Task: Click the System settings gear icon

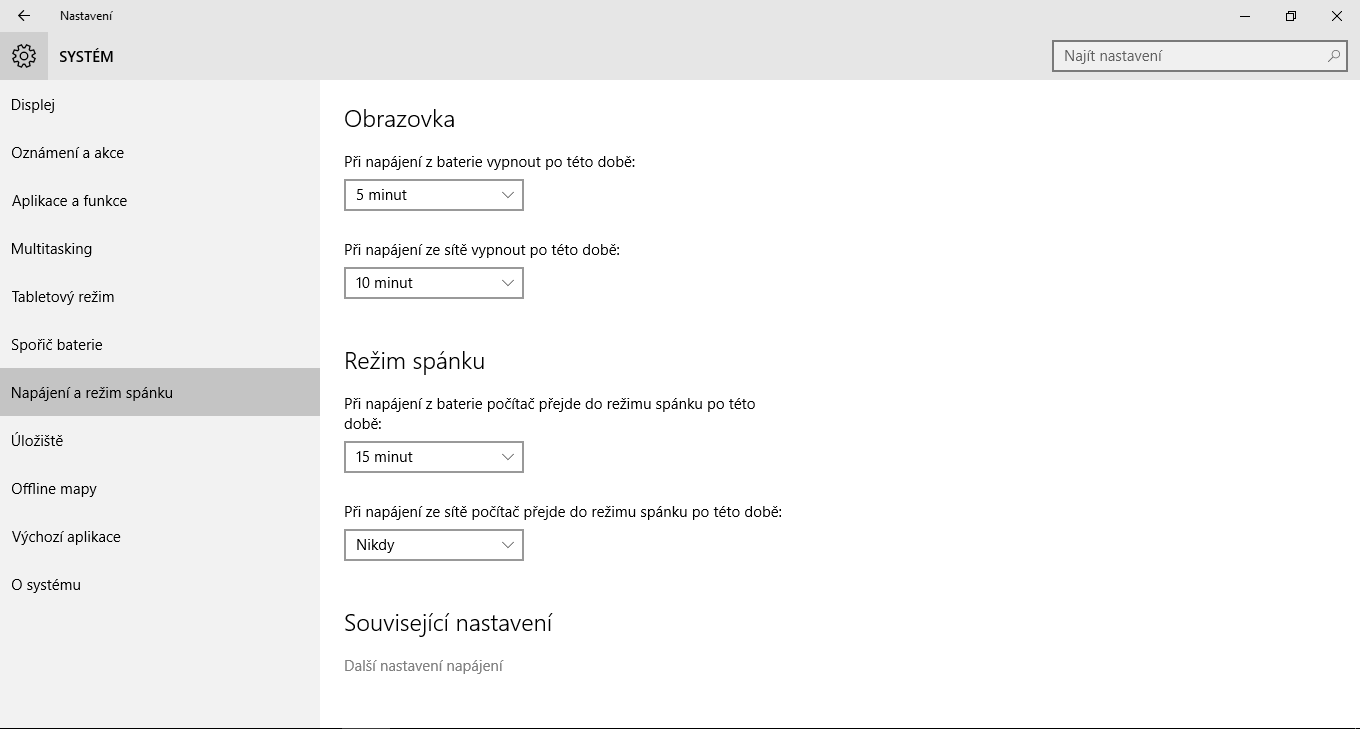Action: (x=24, y=56)
